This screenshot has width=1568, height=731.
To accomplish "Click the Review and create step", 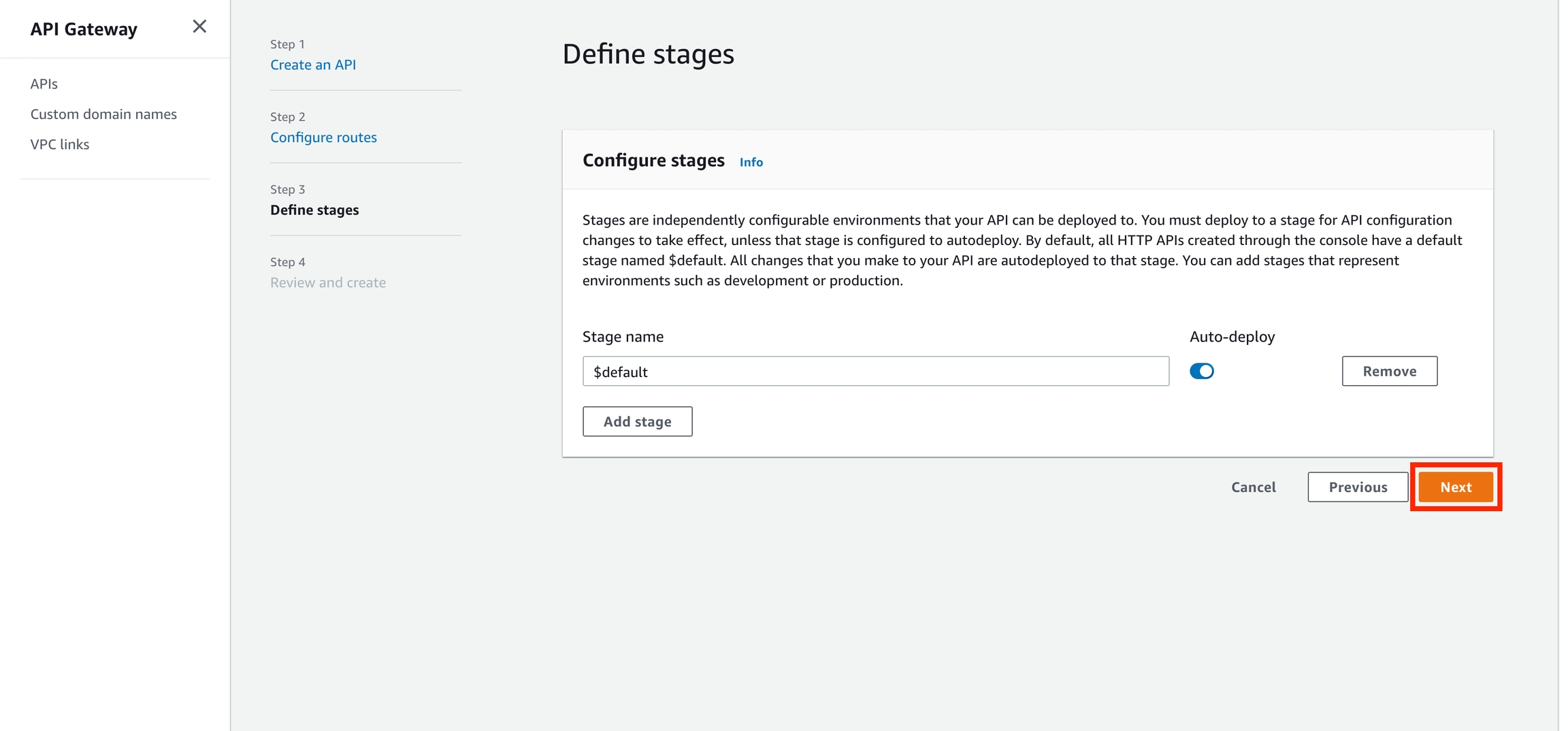I will click(328, 282).
